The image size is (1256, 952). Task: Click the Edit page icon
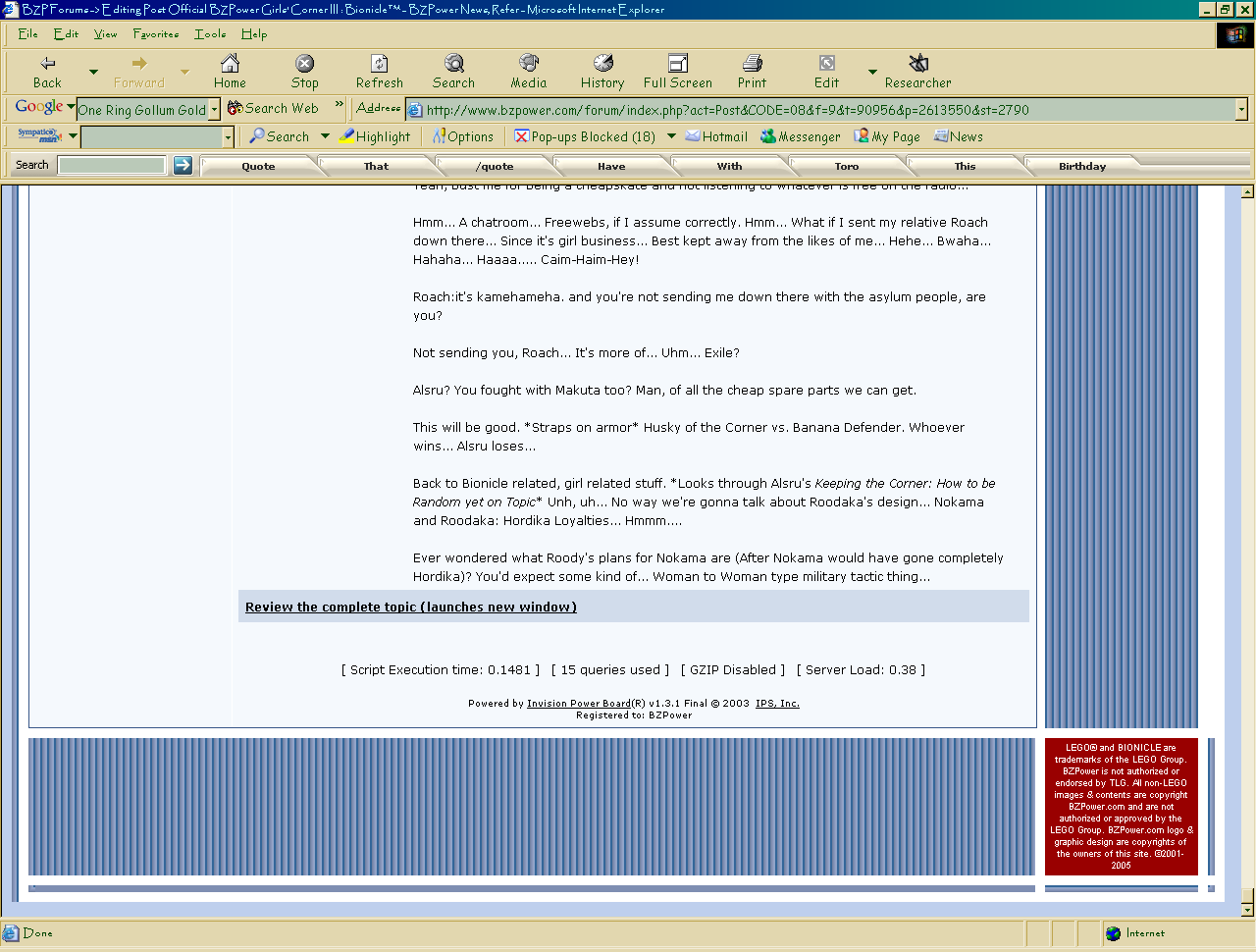point(827,64)
